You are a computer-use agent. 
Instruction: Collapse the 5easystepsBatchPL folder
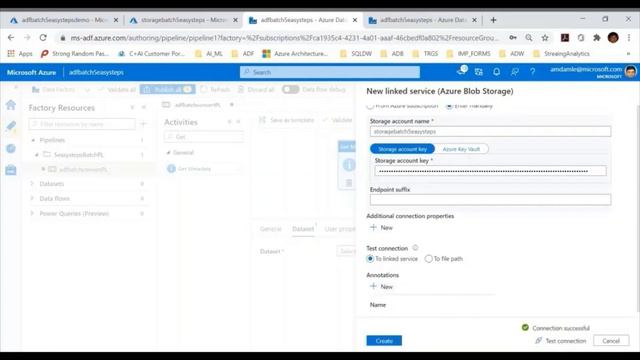pyautogui.click(x=37, y=155)
